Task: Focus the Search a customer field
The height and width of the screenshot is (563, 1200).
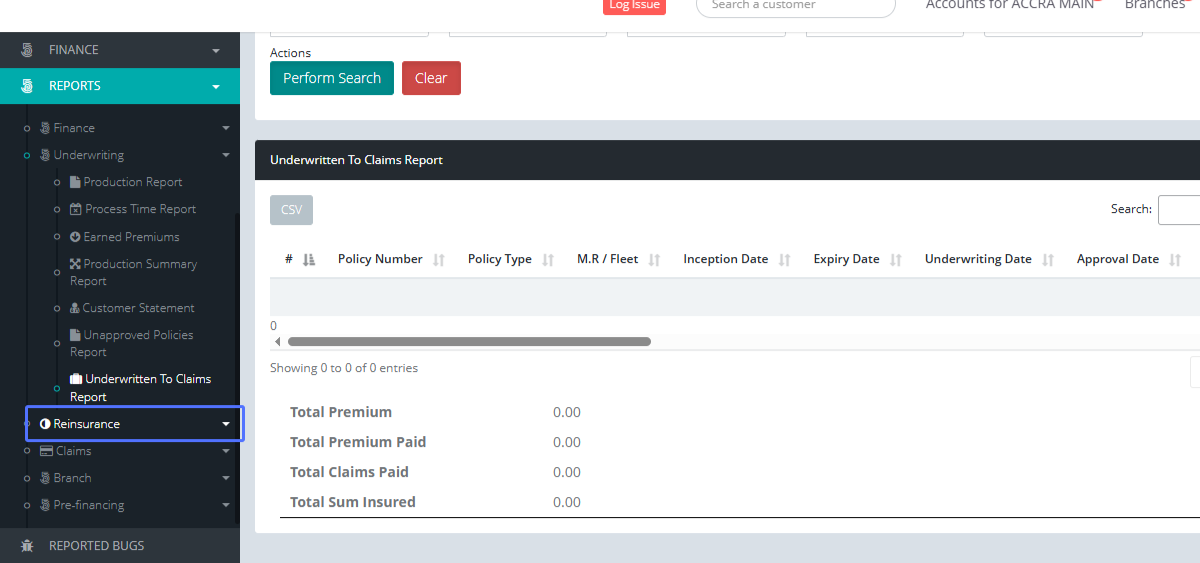Action: (795, 6)
